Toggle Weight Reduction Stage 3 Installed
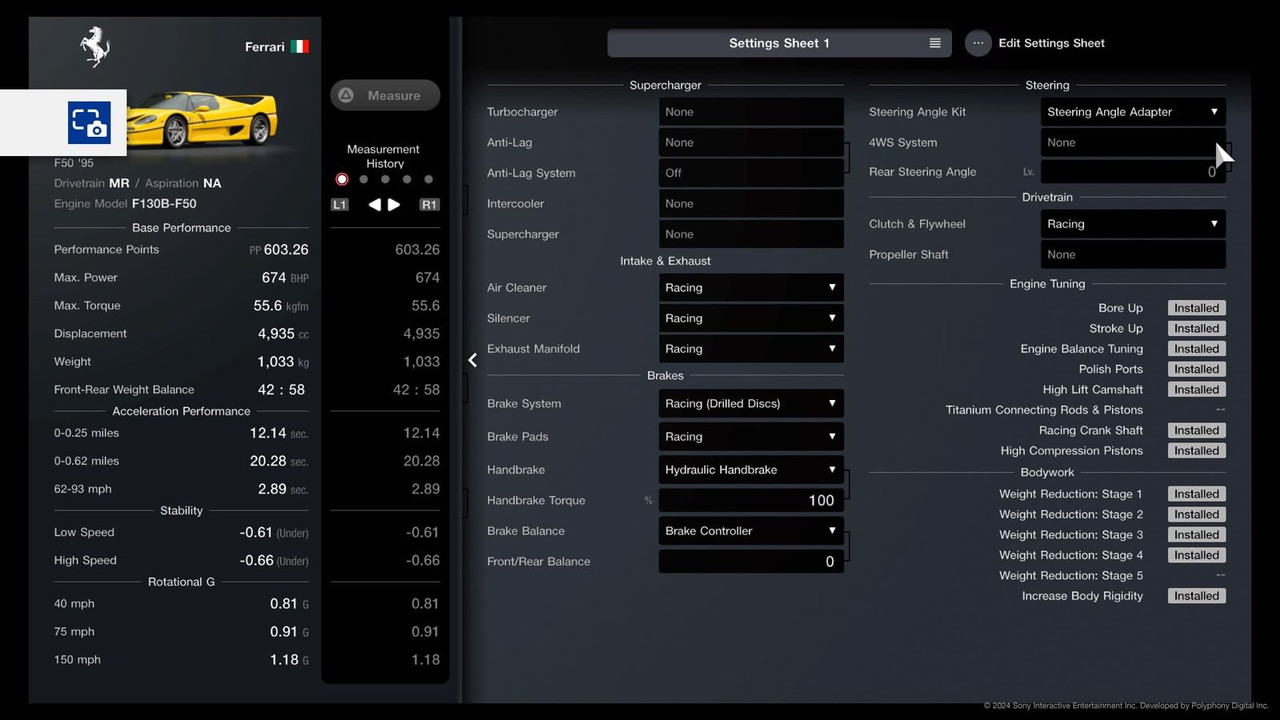This screenshot has height=720, width=1280. [1197, 535]
